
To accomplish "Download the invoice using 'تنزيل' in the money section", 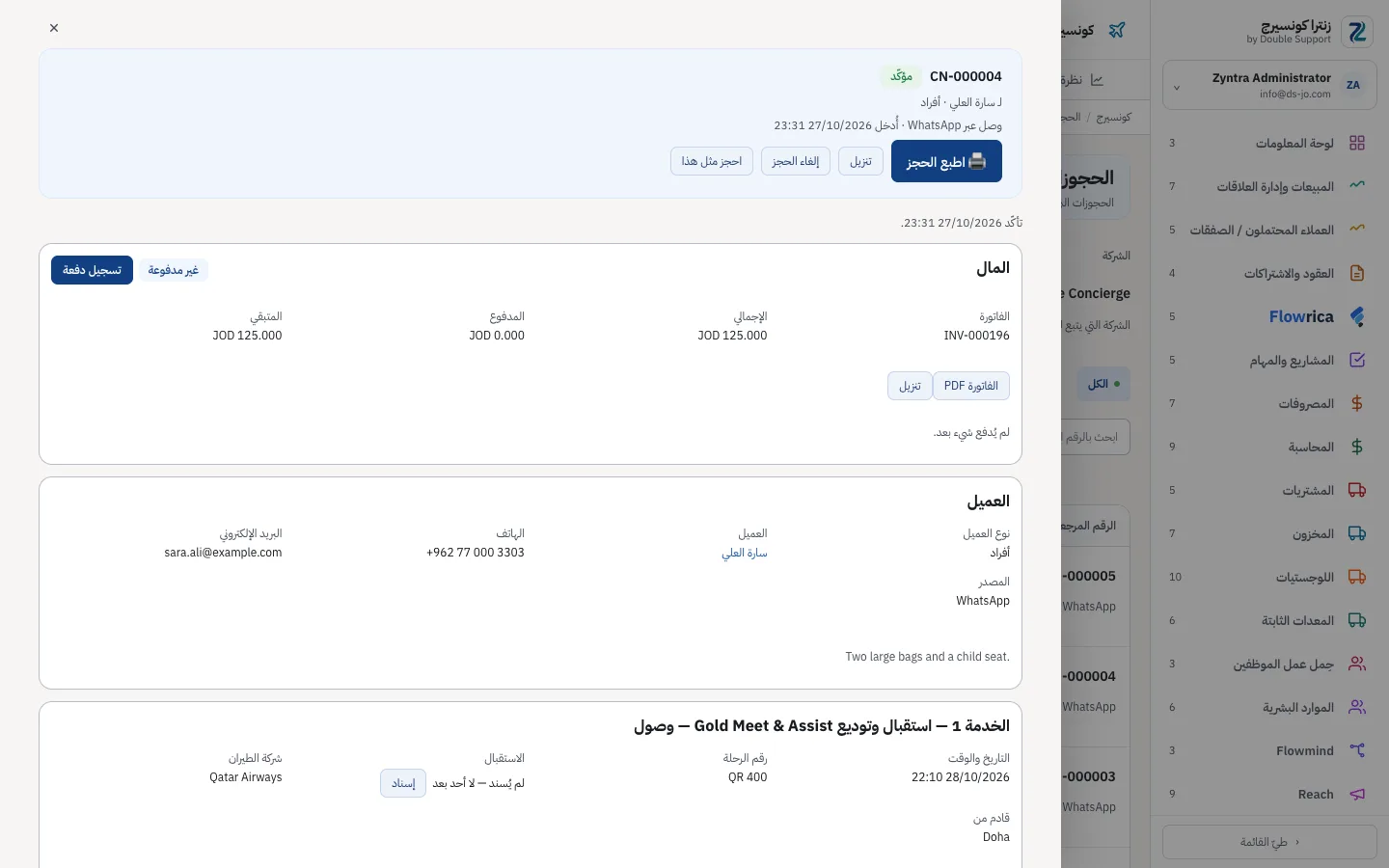I will (910, 386).
